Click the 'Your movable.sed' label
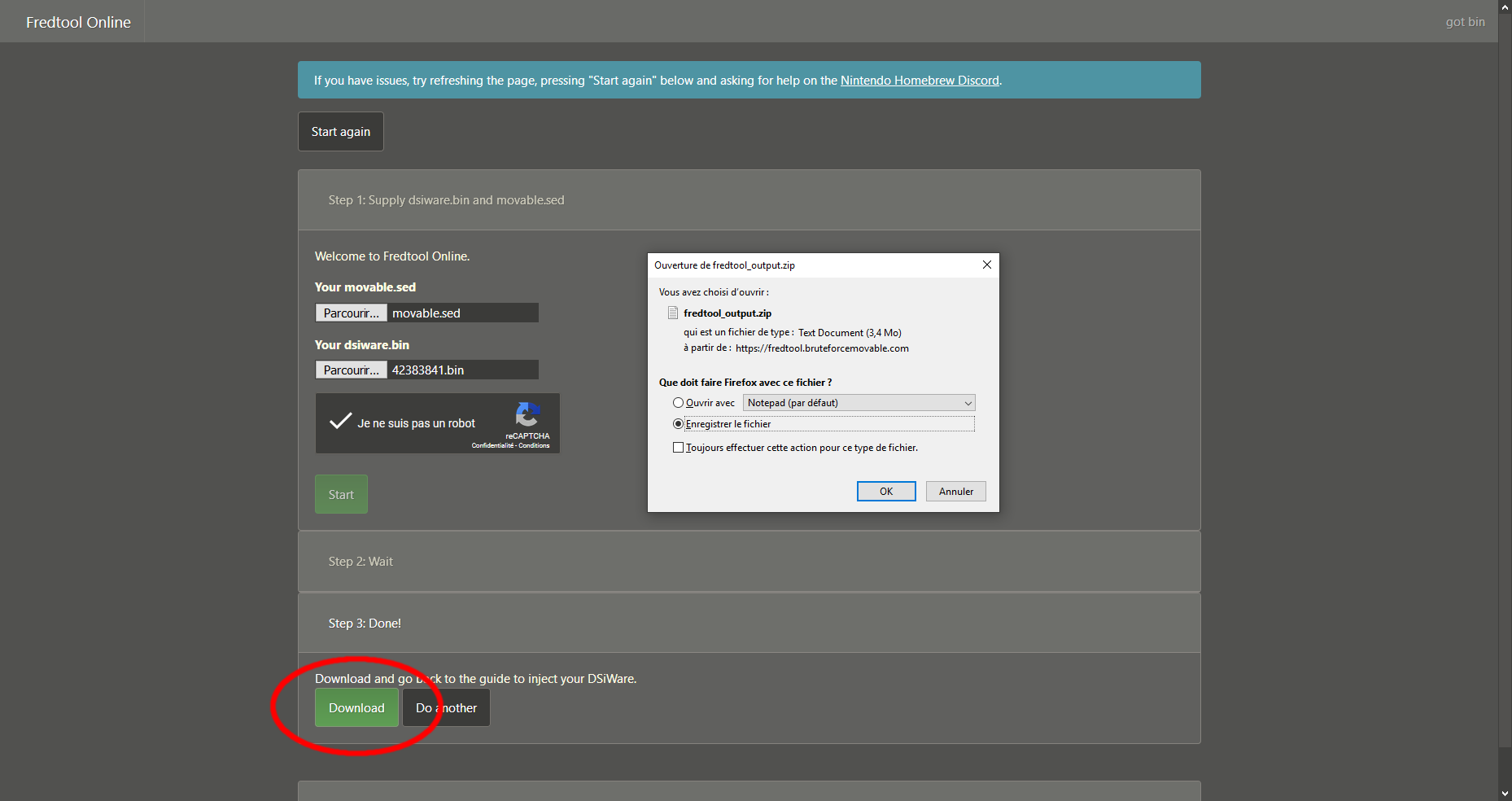The image size is (1512, 801). coord(365,287)
